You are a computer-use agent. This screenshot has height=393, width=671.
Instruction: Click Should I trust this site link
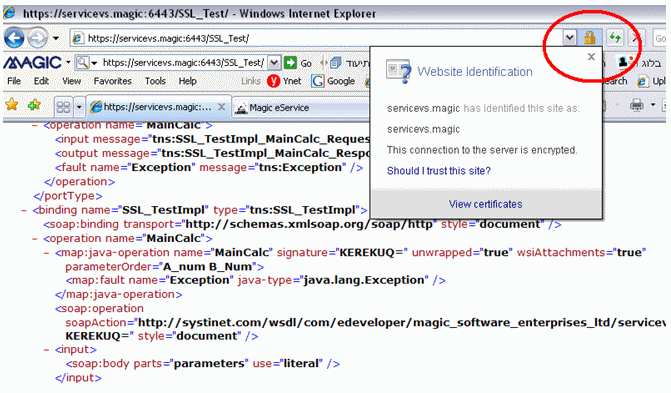coord(439,171)
